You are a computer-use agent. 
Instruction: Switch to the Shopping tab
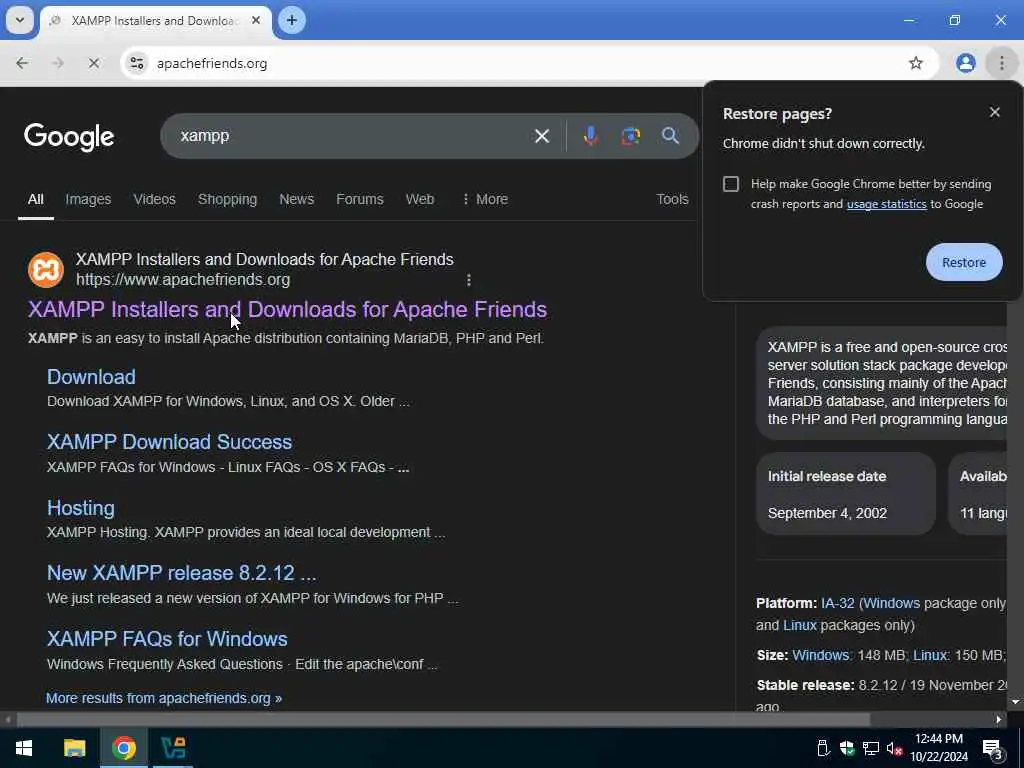227,199
